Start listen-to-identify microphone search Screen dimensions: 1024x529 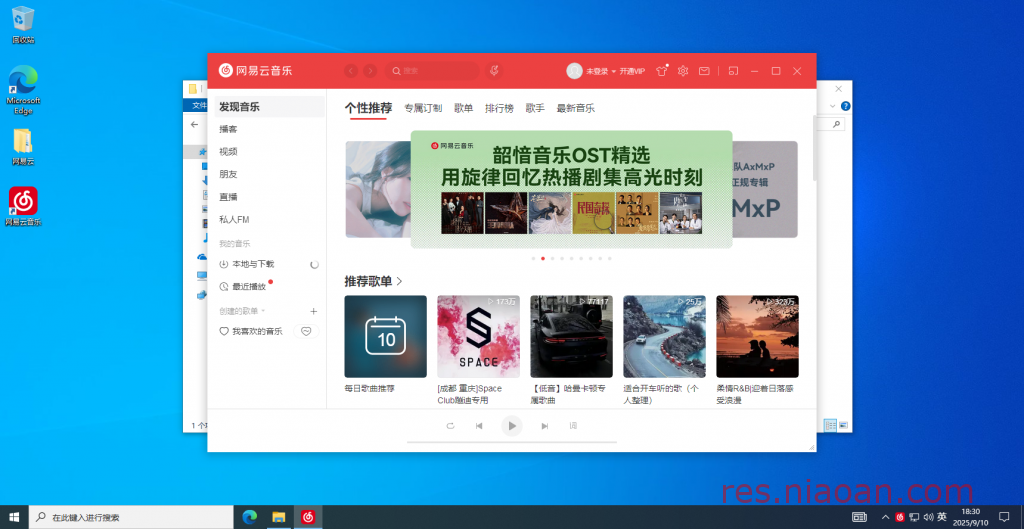494,71
